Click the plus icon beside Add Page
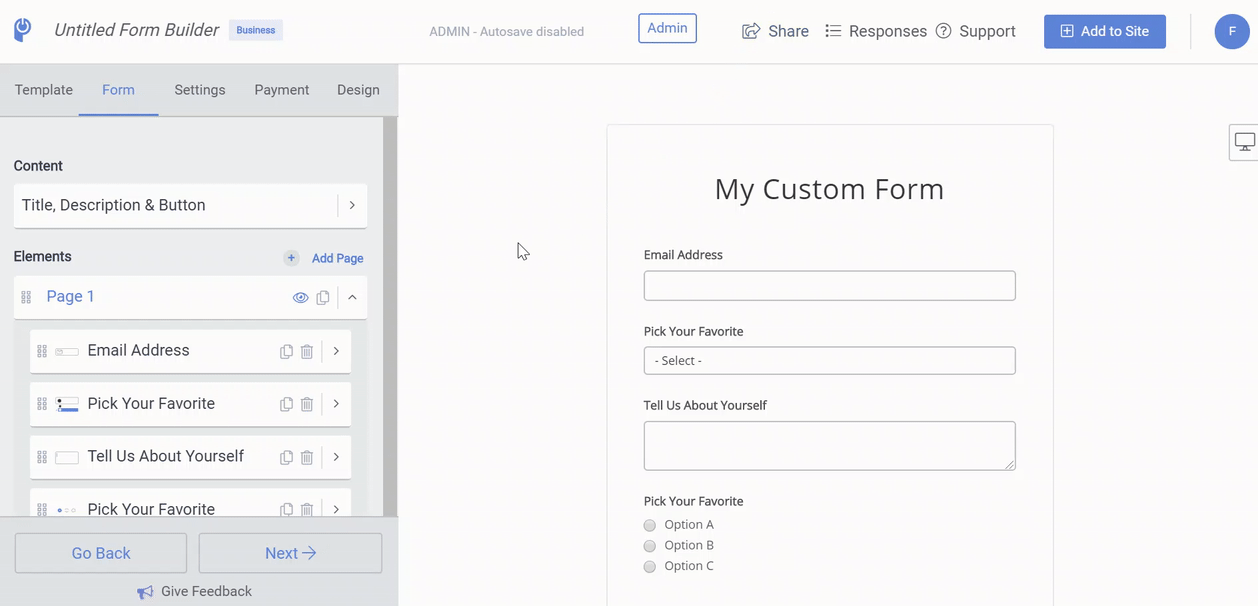The width and height of the screenshot is (1258, 606). point(291,258)
